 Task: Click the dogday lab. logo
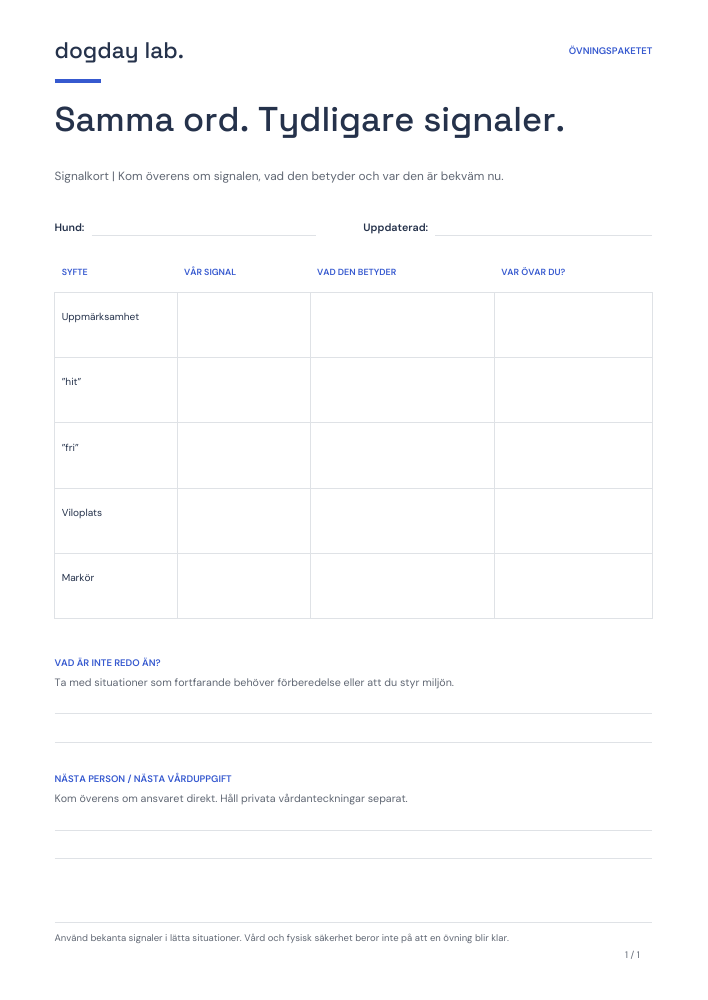click(x=119, y=51)
